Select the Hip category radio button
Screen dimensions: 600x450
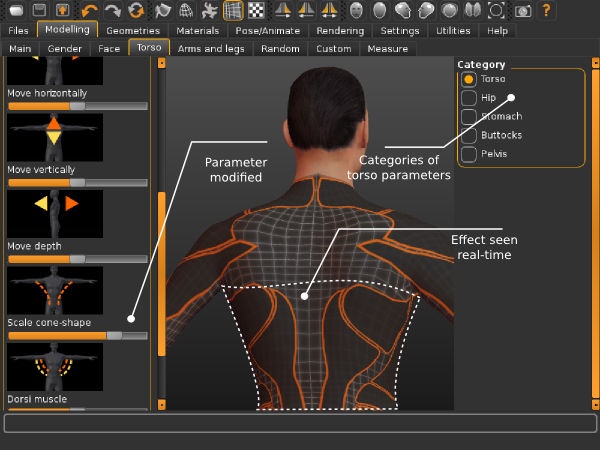469,98
